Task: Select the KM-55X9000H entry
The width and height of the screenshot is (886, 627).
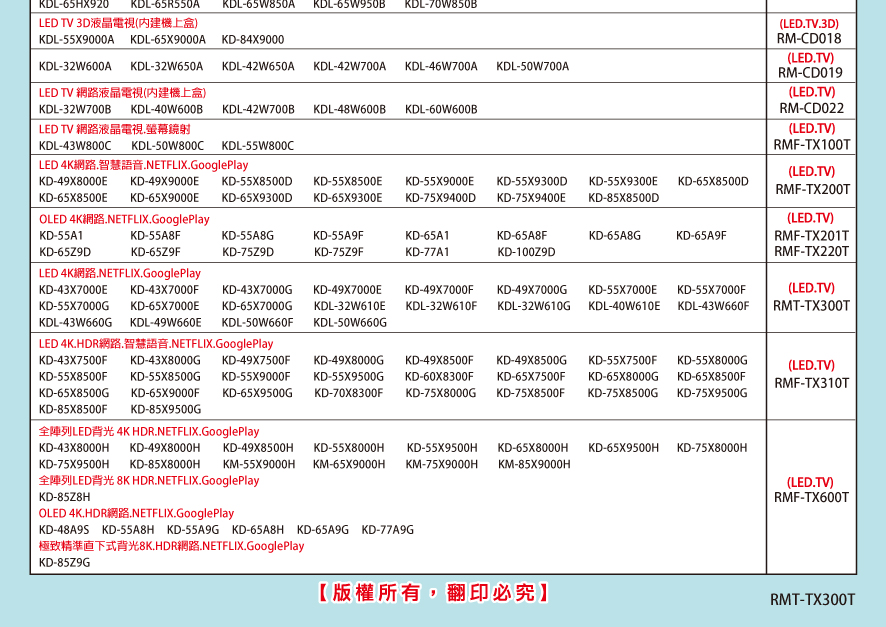Action: click(x=259, y=464)
